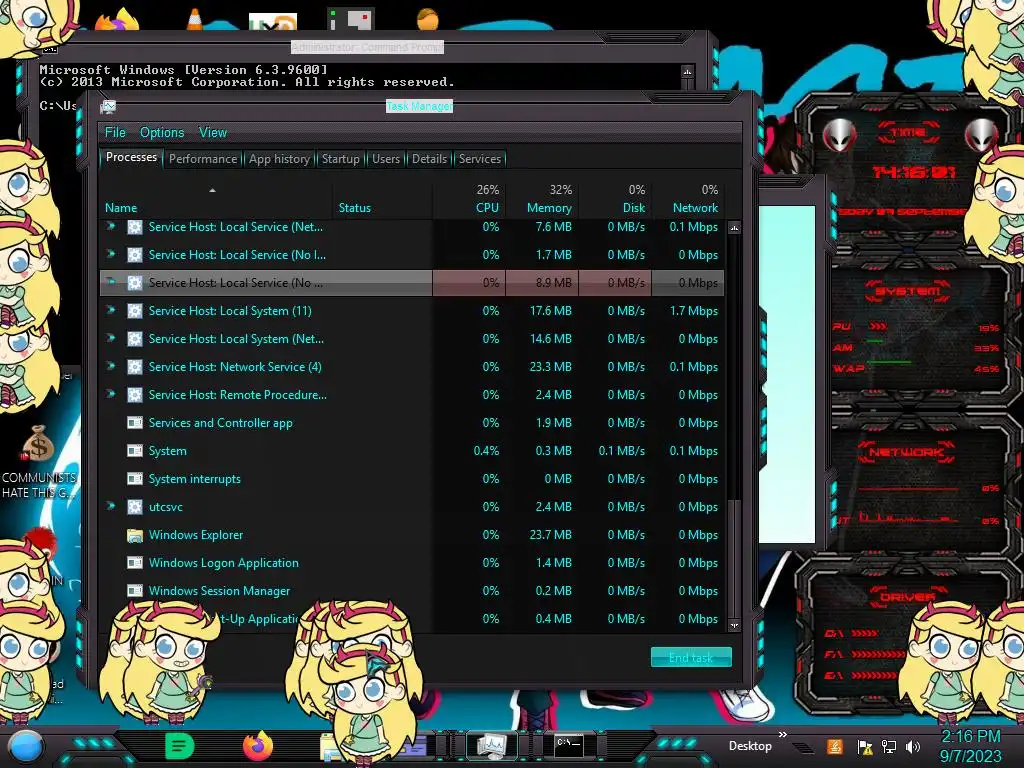Open the View menu in Task Manager
This screenshot has width=1024, height=768.
(213, 133)
